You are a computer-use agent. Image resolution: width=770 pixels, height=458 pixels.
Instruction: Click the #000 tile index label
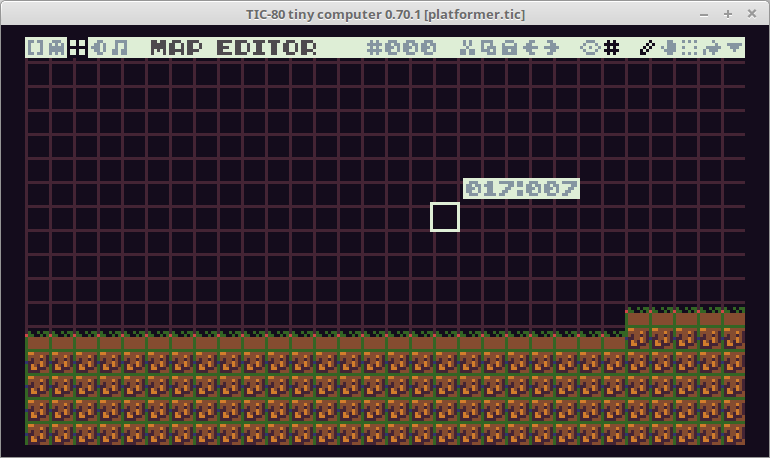[401, 48]
